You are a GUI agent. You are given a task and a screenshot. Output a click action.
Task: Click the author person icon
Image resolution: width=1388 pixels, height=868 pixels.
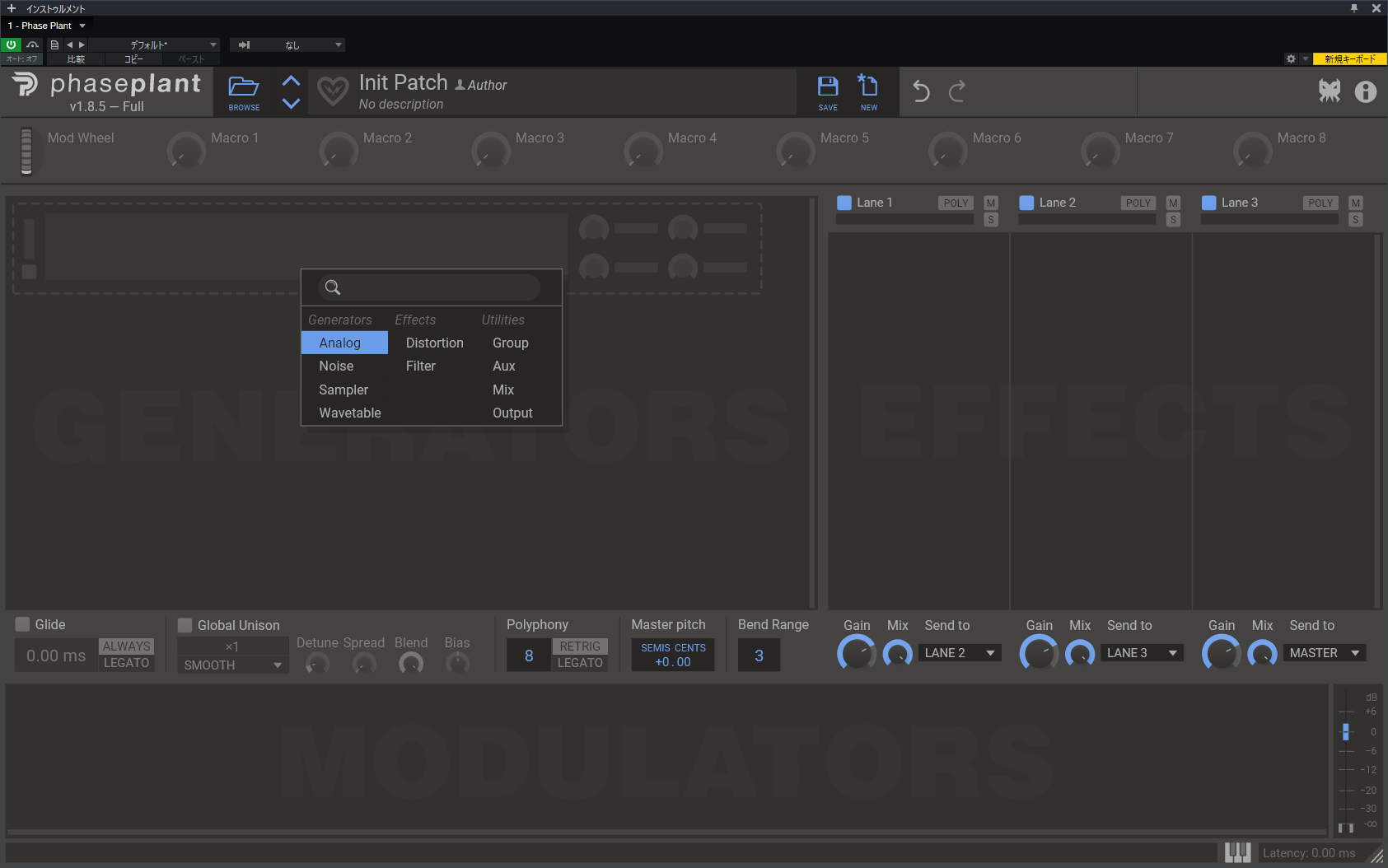pyautogui.click(x=460, y=85)
